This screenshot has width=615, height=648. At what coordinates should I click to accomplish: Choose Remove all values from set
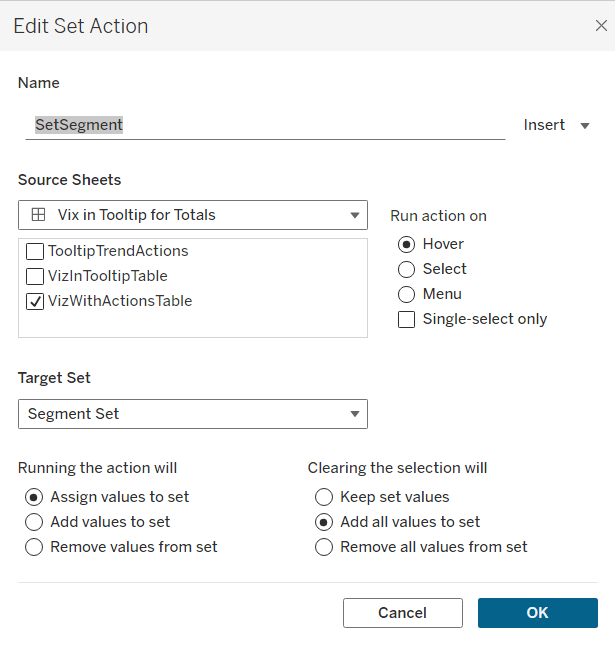click(x=324, y=547)
